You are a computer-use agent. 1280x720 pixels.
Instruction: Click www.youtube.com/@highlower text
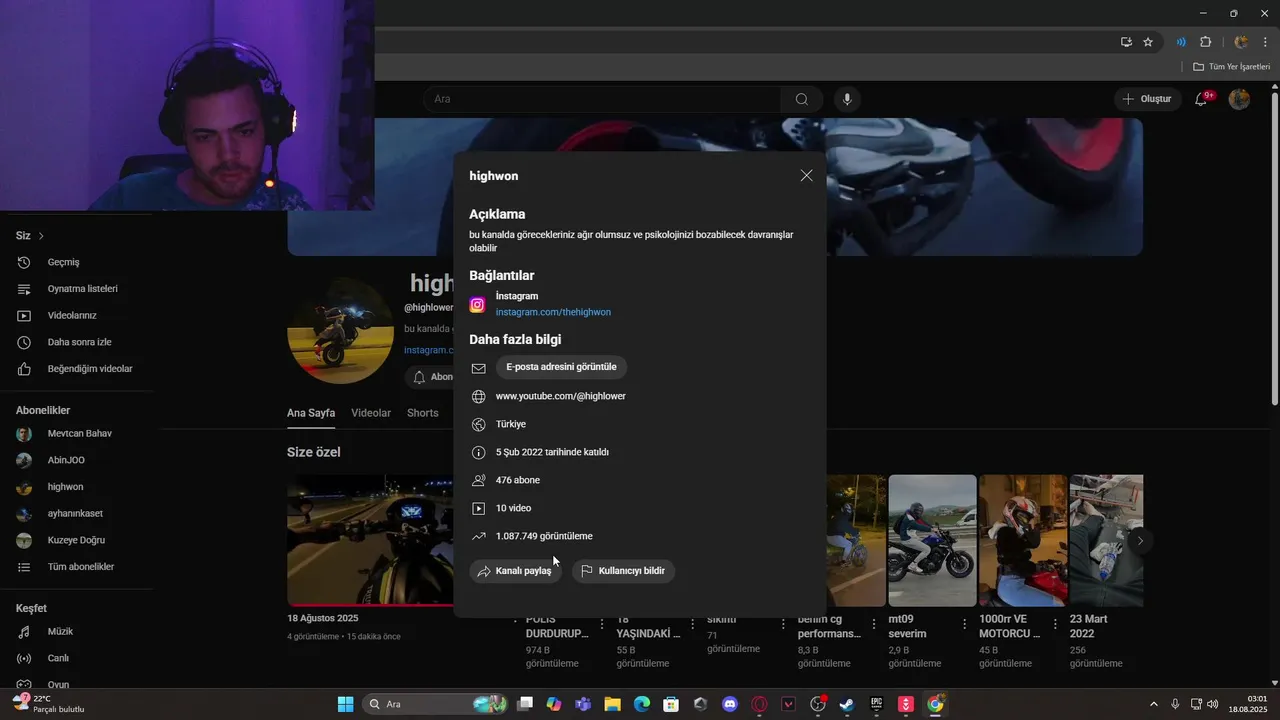click(561, 396)
